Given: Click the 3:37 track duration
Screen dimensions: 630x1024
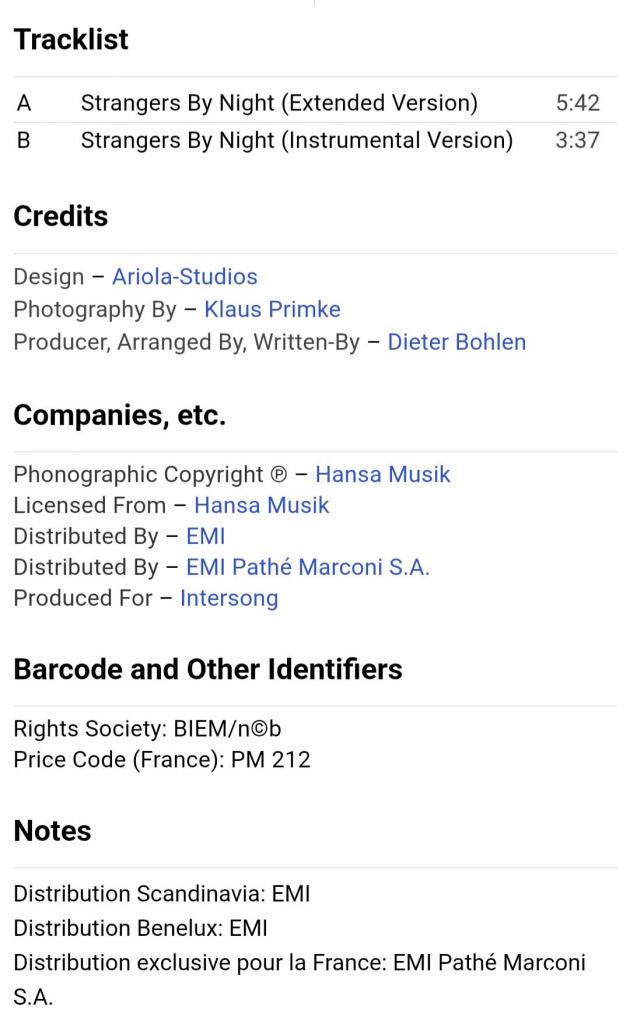Looking at the screenshot, I should click(x=577, y=140).
